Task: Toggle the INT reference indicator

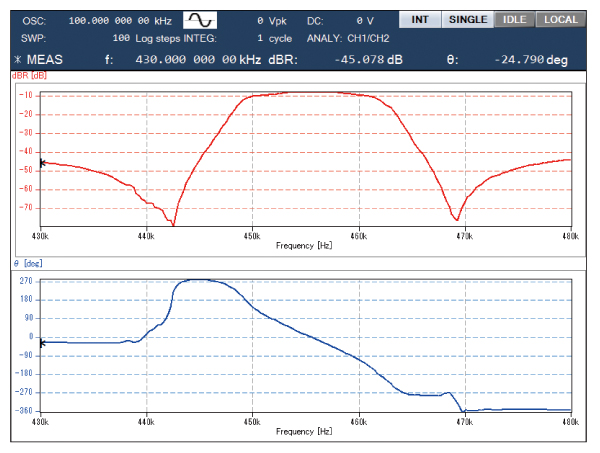Action: pos(420,20)
